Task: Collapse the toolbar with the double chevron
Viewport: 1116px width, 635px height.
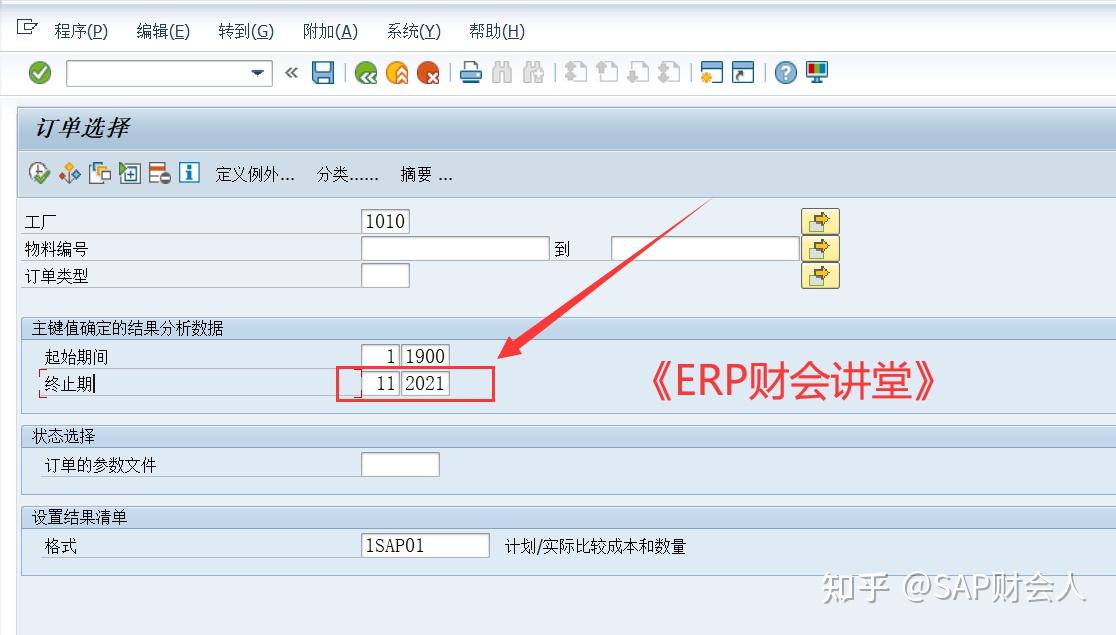Action: [x=290, y=72]
